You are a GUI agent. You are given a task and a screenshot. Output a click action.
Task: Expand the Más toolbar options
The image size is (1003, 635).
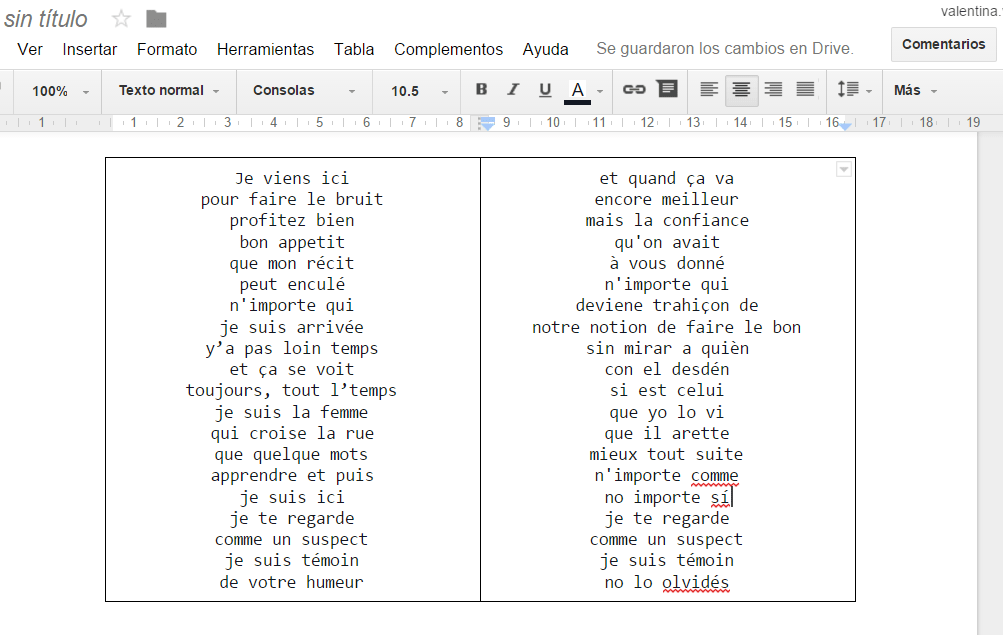915,90
